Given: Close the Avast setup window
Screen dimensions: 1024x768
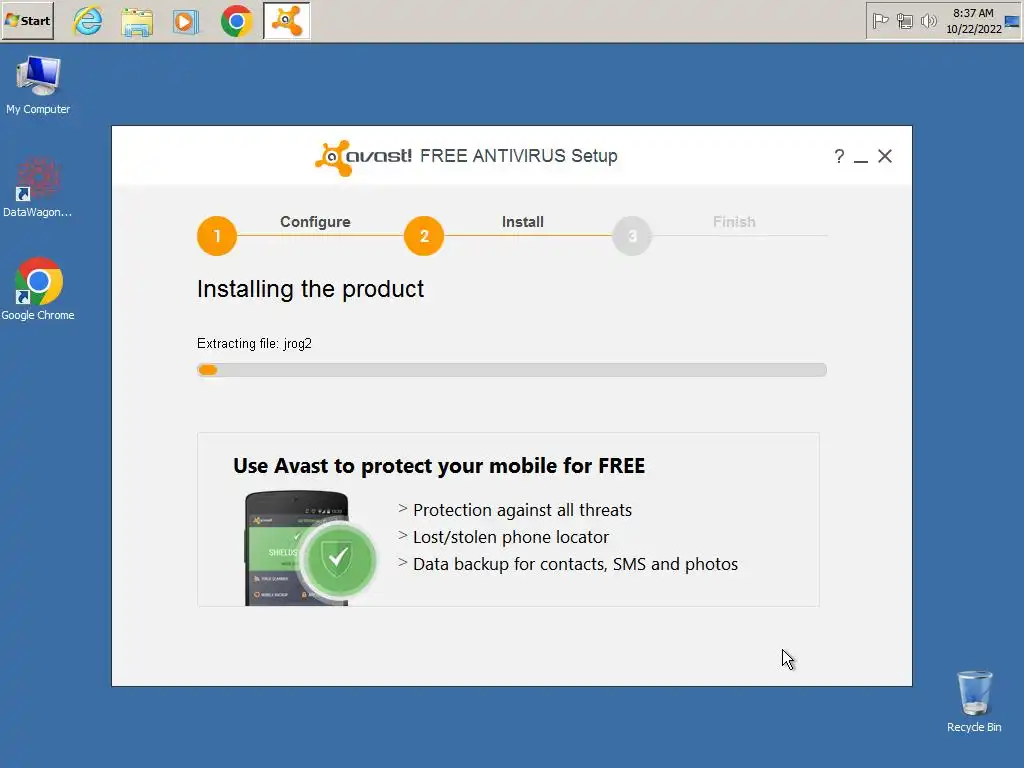Looking at the screenshot, I should point(885,156).
